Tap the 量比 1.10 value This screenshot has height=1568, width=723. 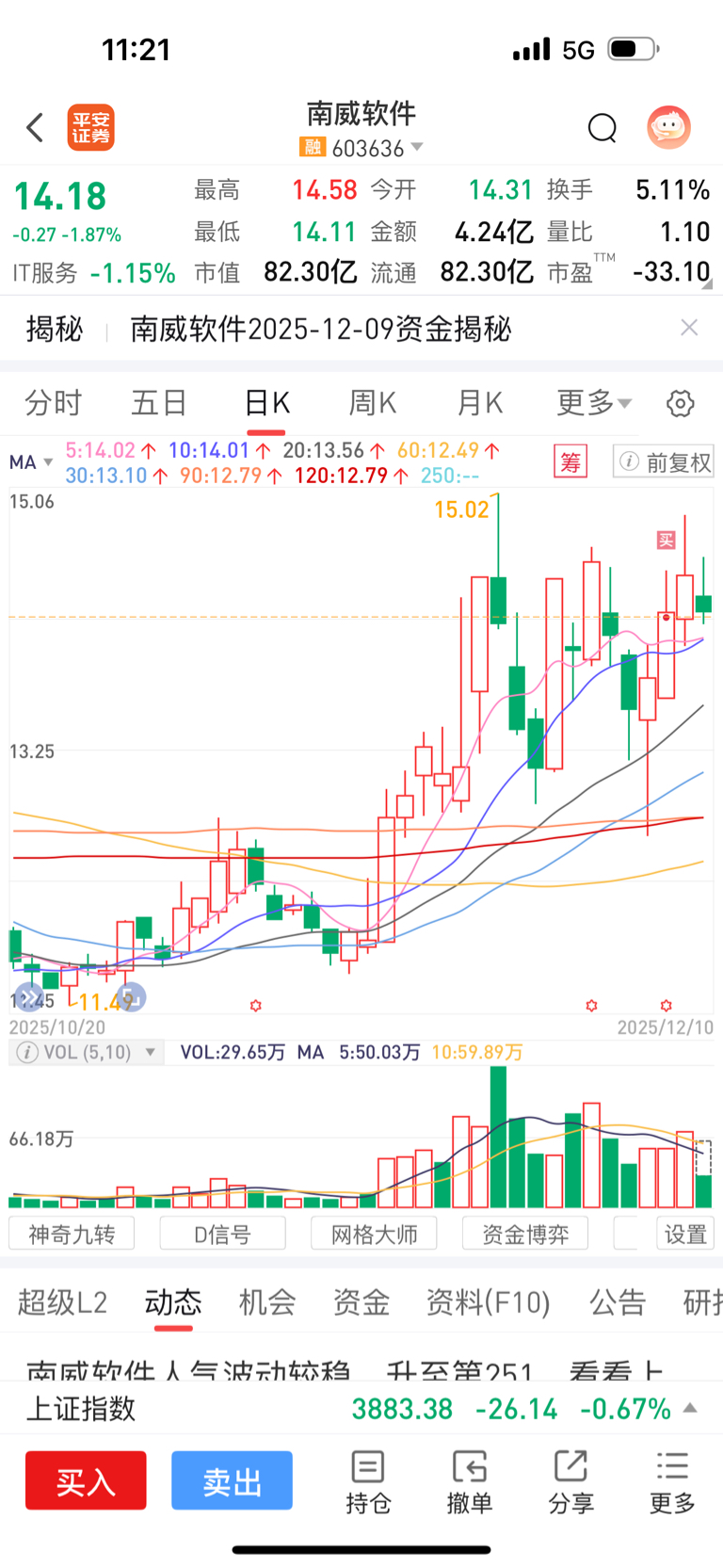684,232
